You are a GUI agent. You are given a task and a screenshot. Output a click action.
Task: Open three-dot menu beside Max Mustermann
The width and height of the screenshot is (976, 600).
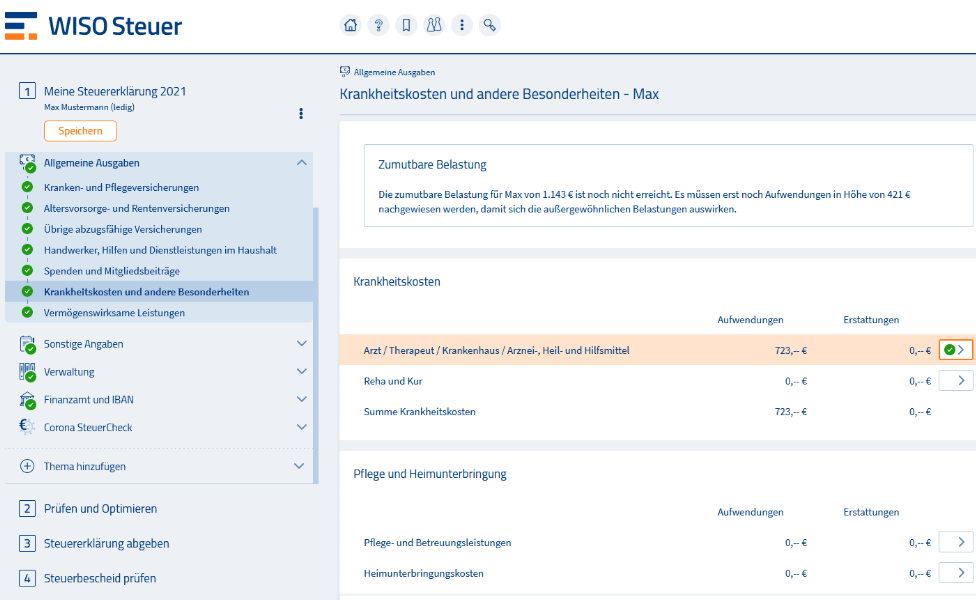pos(301,114)
